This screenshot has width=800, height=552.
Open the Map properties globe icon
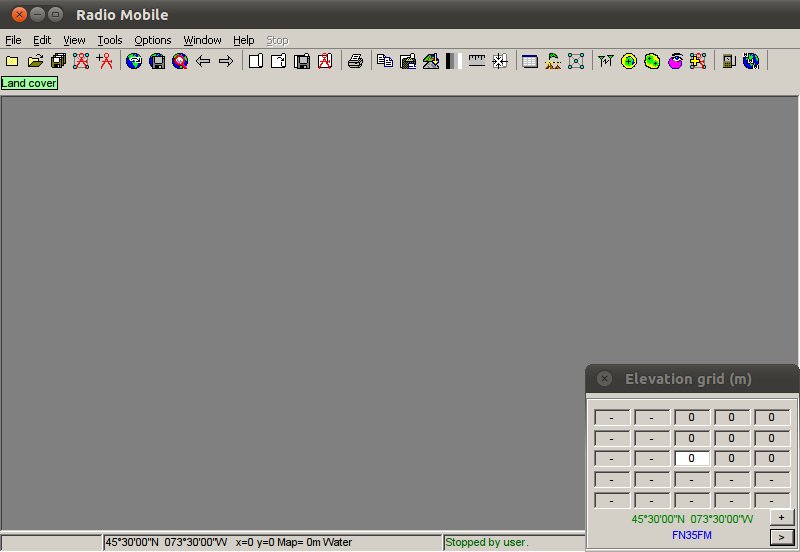(x=134, y=61)
